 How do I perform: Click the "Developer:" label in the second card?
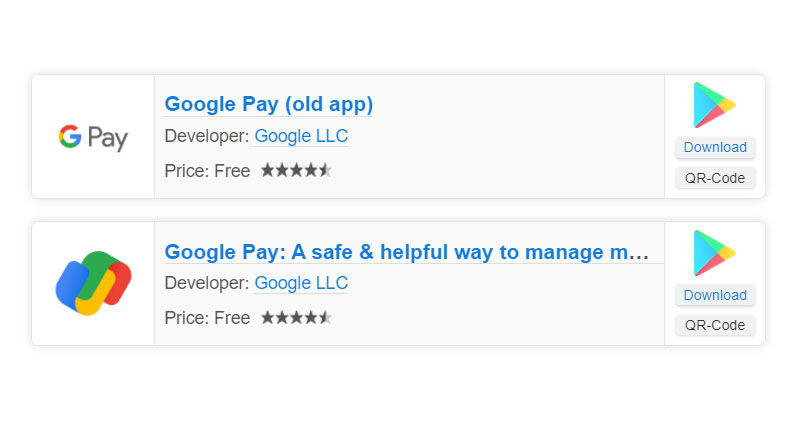(206, 284)
